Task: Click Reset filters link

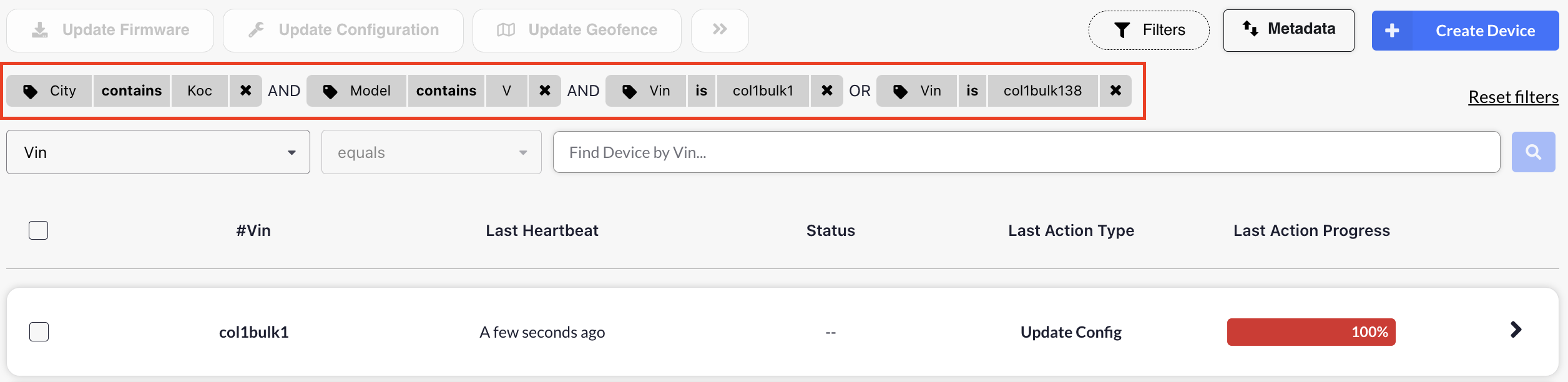Action: tap(1513, 97)
